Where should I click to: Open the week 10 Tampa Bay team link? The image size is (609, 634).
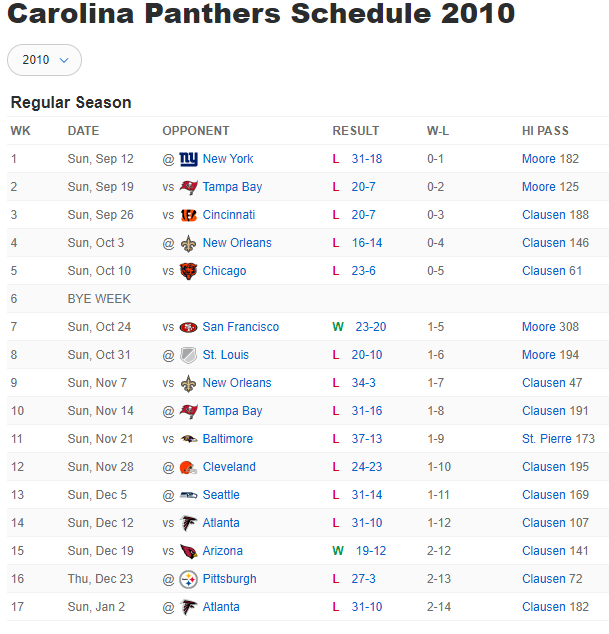pyautogui.click(x=233, y=411)
